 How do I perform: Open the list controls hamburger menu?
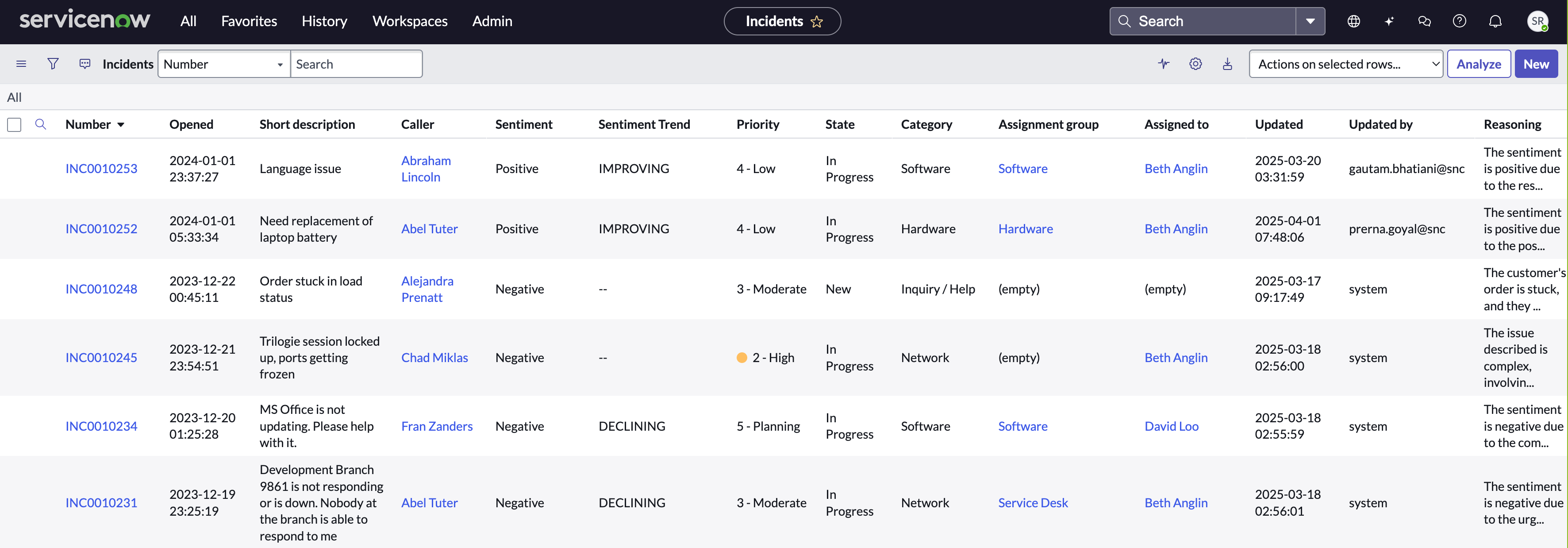(x=21, y=64)
